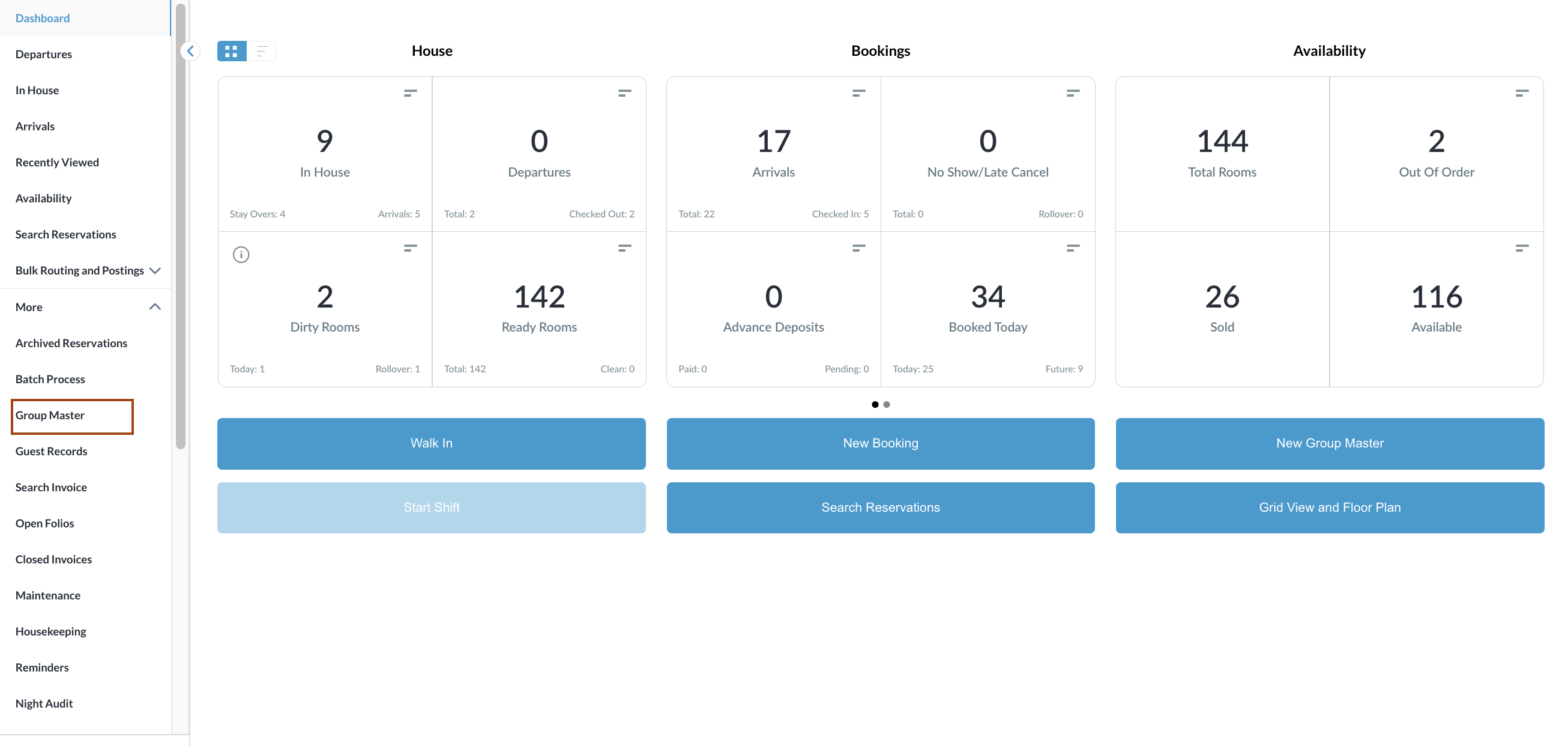The width and height of the screenshot is (1568, 746).
Task: Open the Out Of Order card menu icon
Action: [1522, 93]
